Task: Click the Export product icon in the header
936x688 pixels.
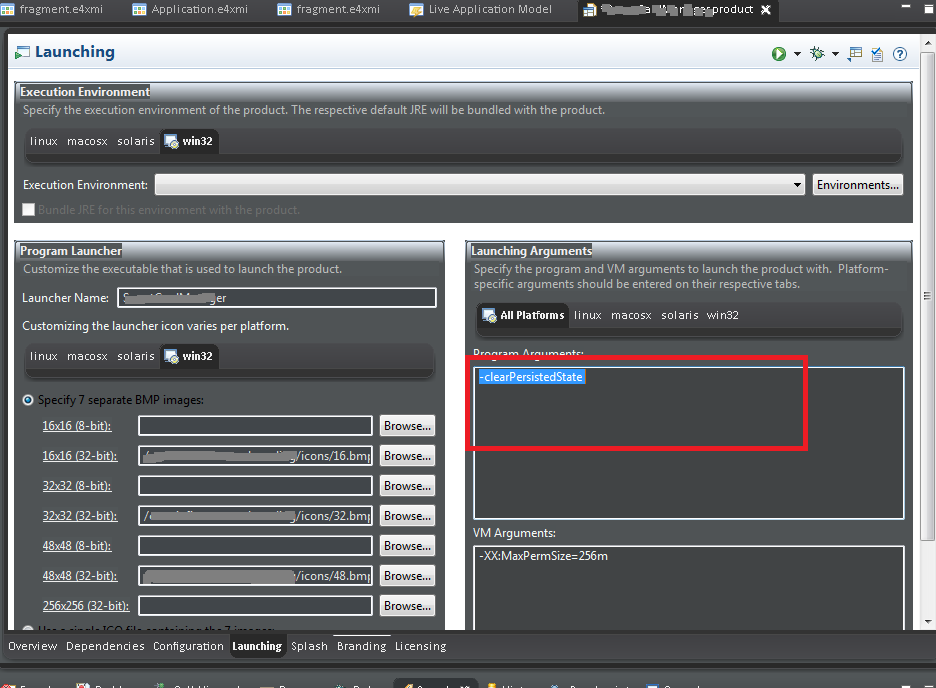Action: click(855, 54)
